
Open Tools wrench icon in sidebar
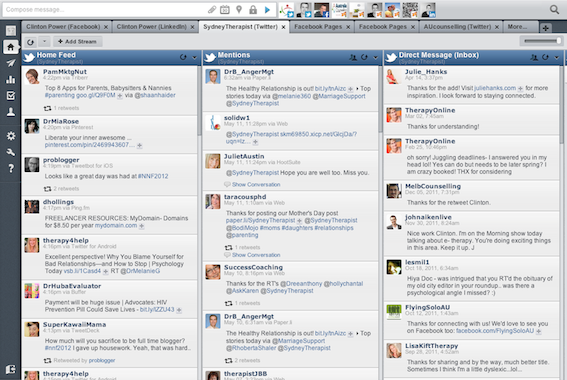click(x=11, y=152)
